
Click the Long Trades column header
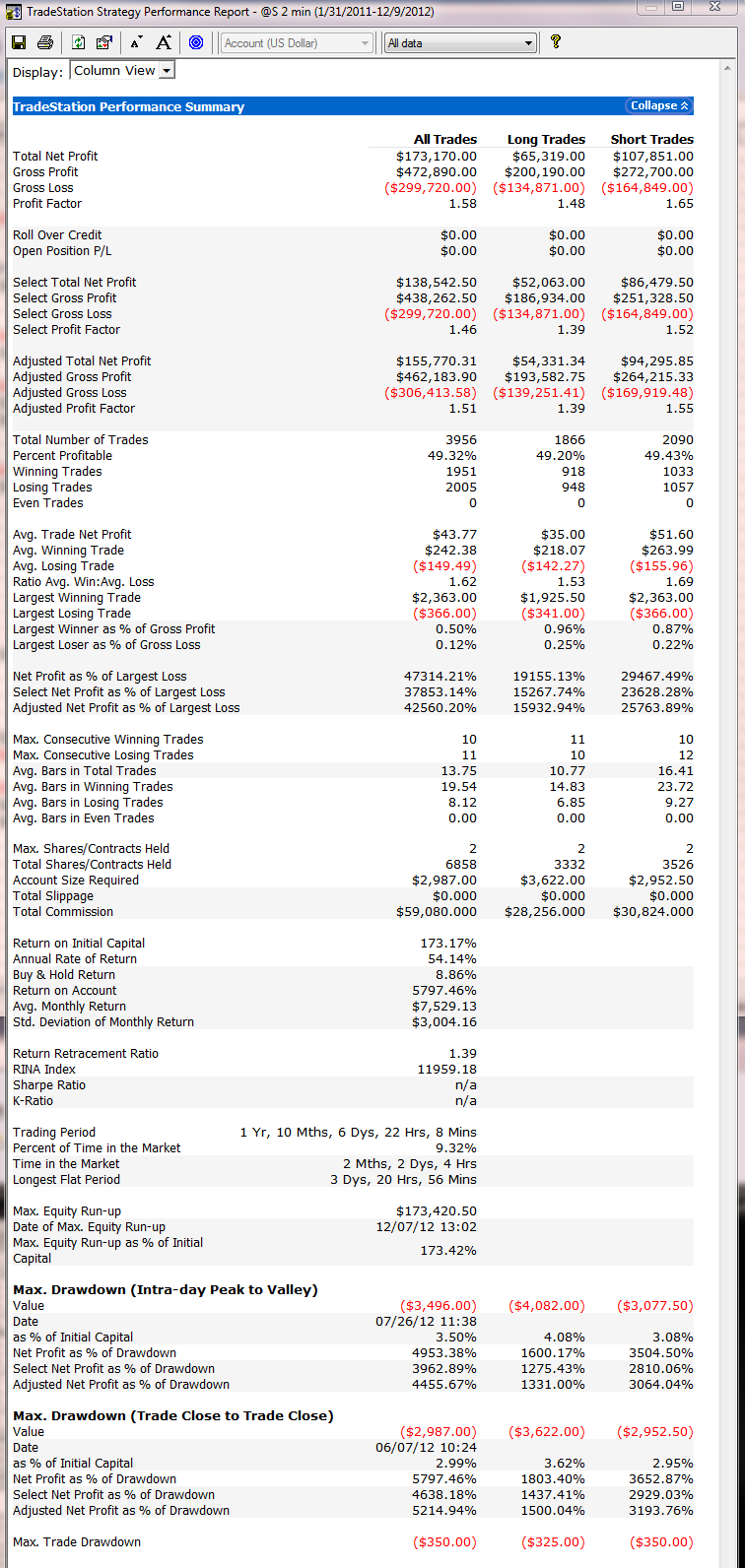[x=546, y=140]
